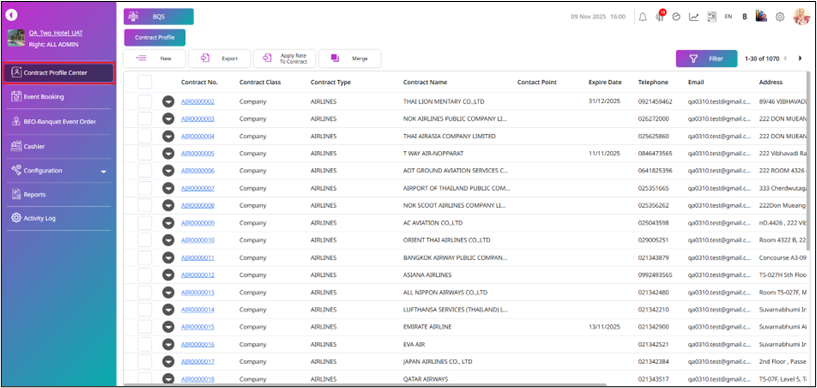Click the horizontal scrollbar under the table
Viewport: 817px width, 388px height.
point(365,385)
